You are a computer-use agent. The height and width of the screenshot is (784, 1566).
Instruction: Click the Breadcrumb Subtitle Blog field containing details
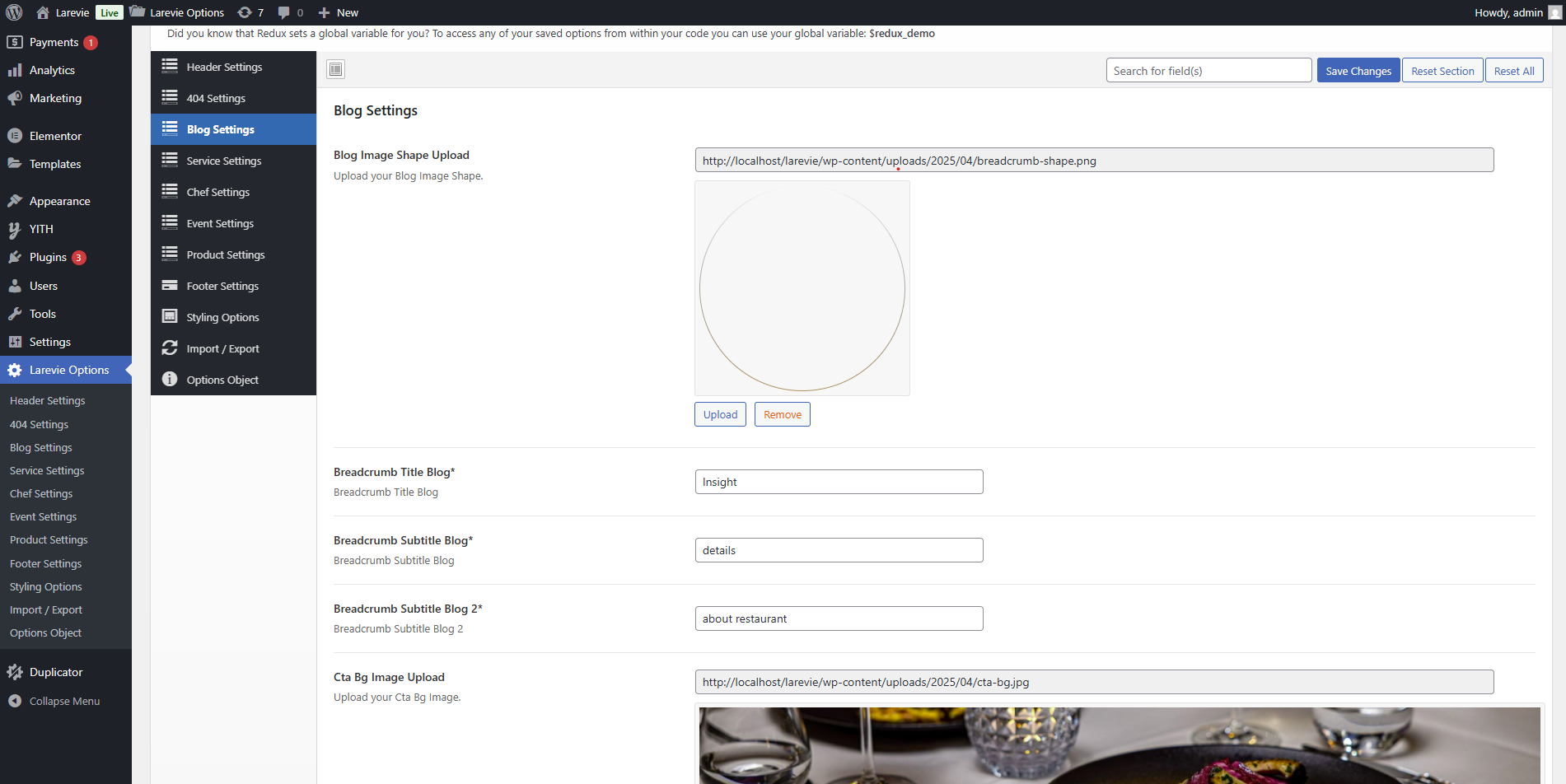(839, 550)
